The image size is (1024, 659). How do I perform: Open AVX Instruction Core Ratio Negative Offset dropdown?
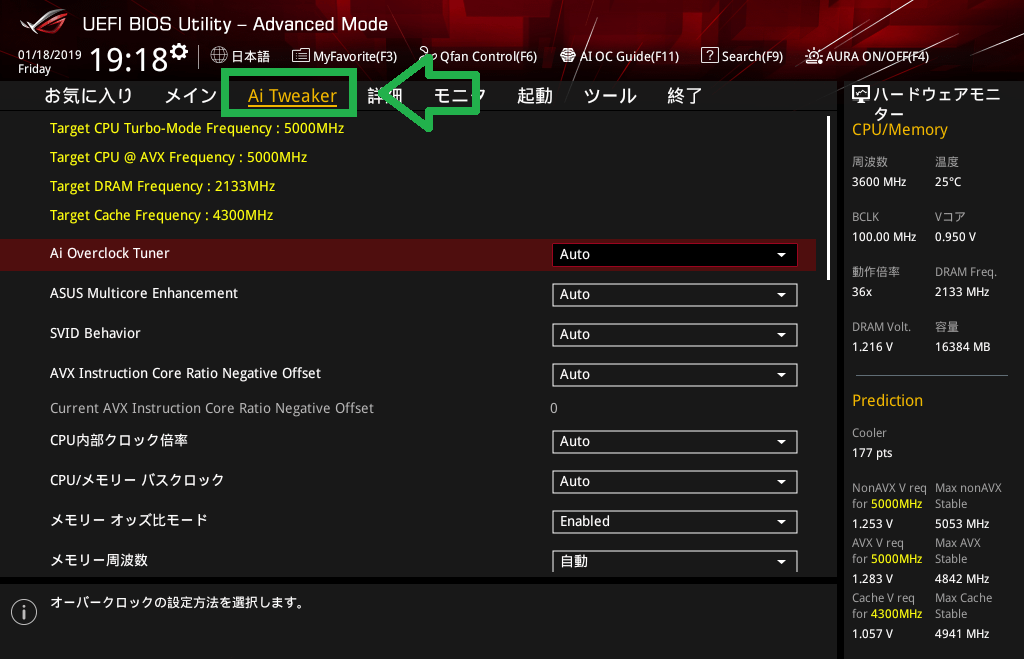(675, 374)
